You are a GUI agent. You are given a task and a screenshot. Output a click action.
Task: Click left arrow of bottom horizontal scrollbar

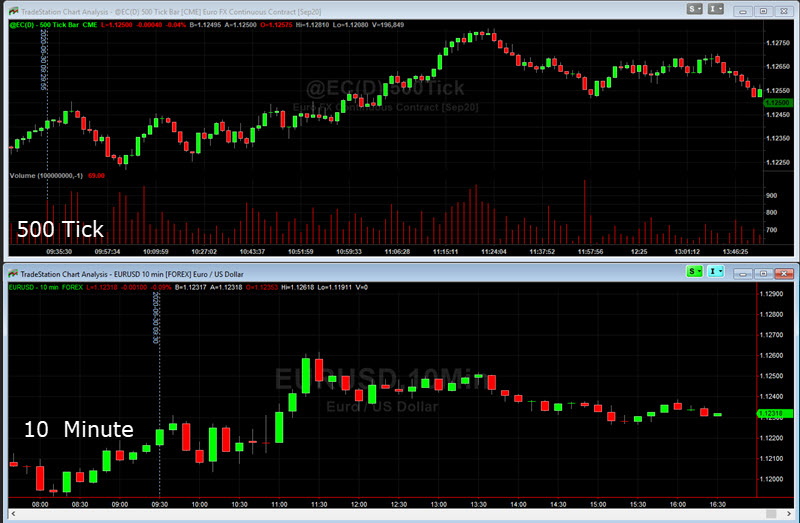[13, 514]
